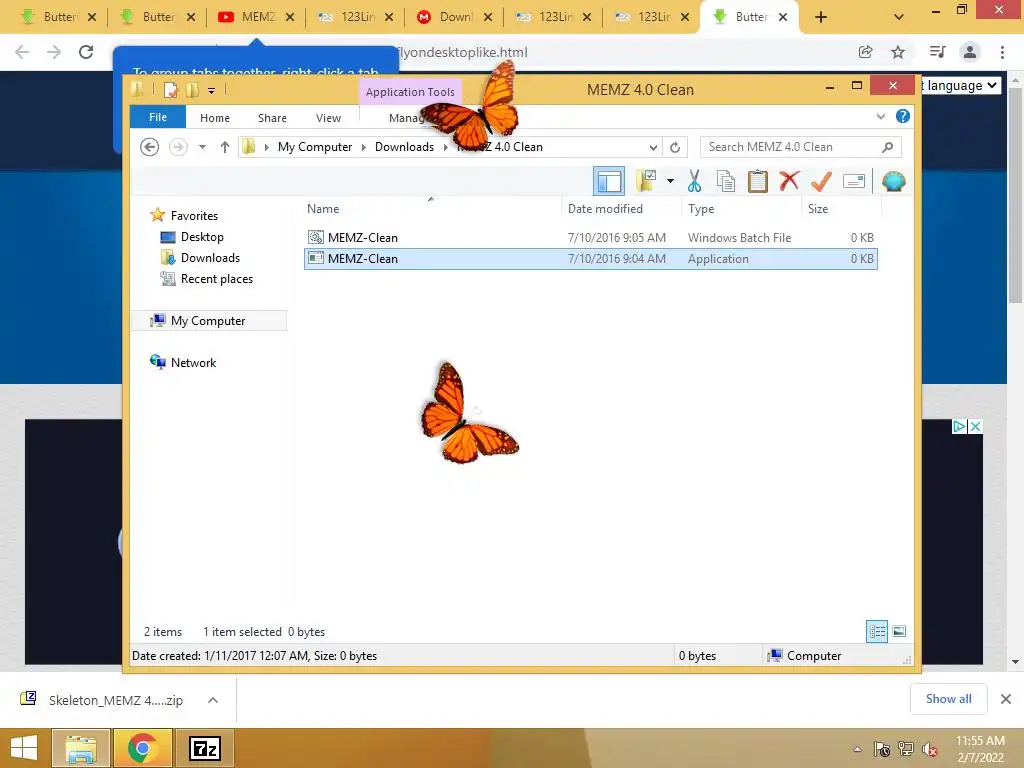Click the Copy icon in toolbar
1024x768 pixels.
(x=726, y=181)
